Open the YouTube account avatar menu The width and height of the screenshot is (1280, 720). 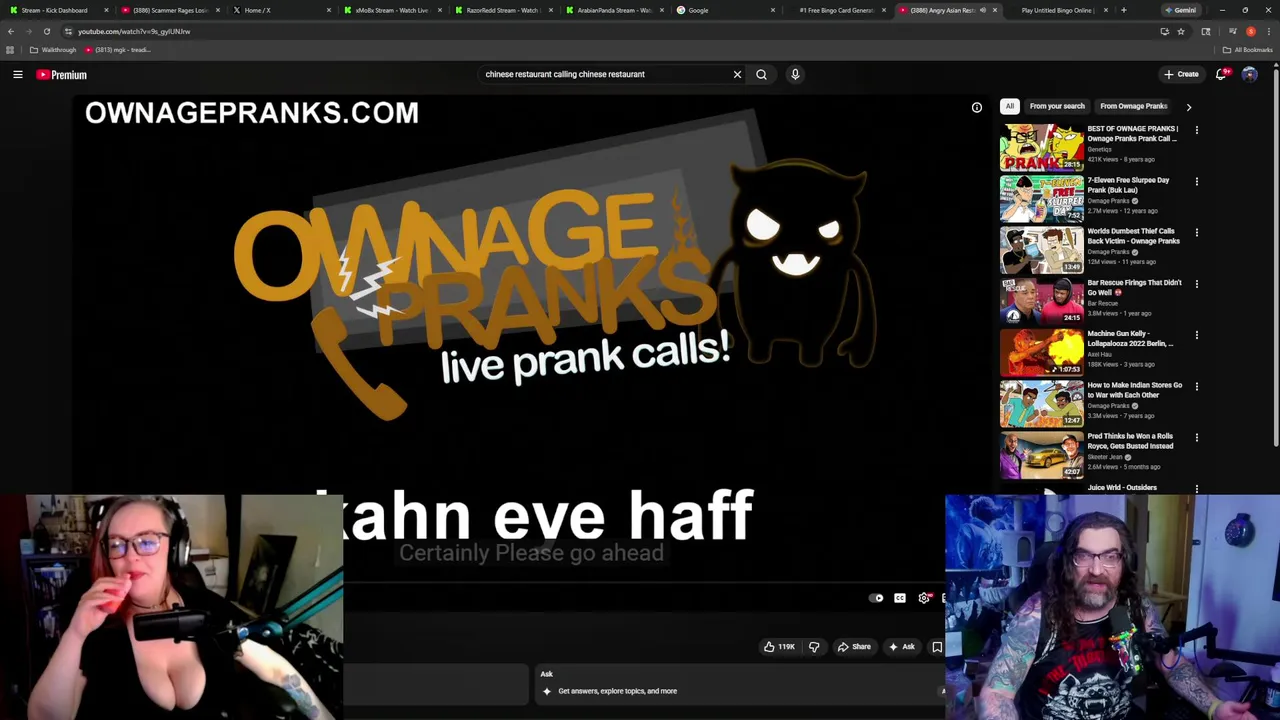(x=1249, y=74)
